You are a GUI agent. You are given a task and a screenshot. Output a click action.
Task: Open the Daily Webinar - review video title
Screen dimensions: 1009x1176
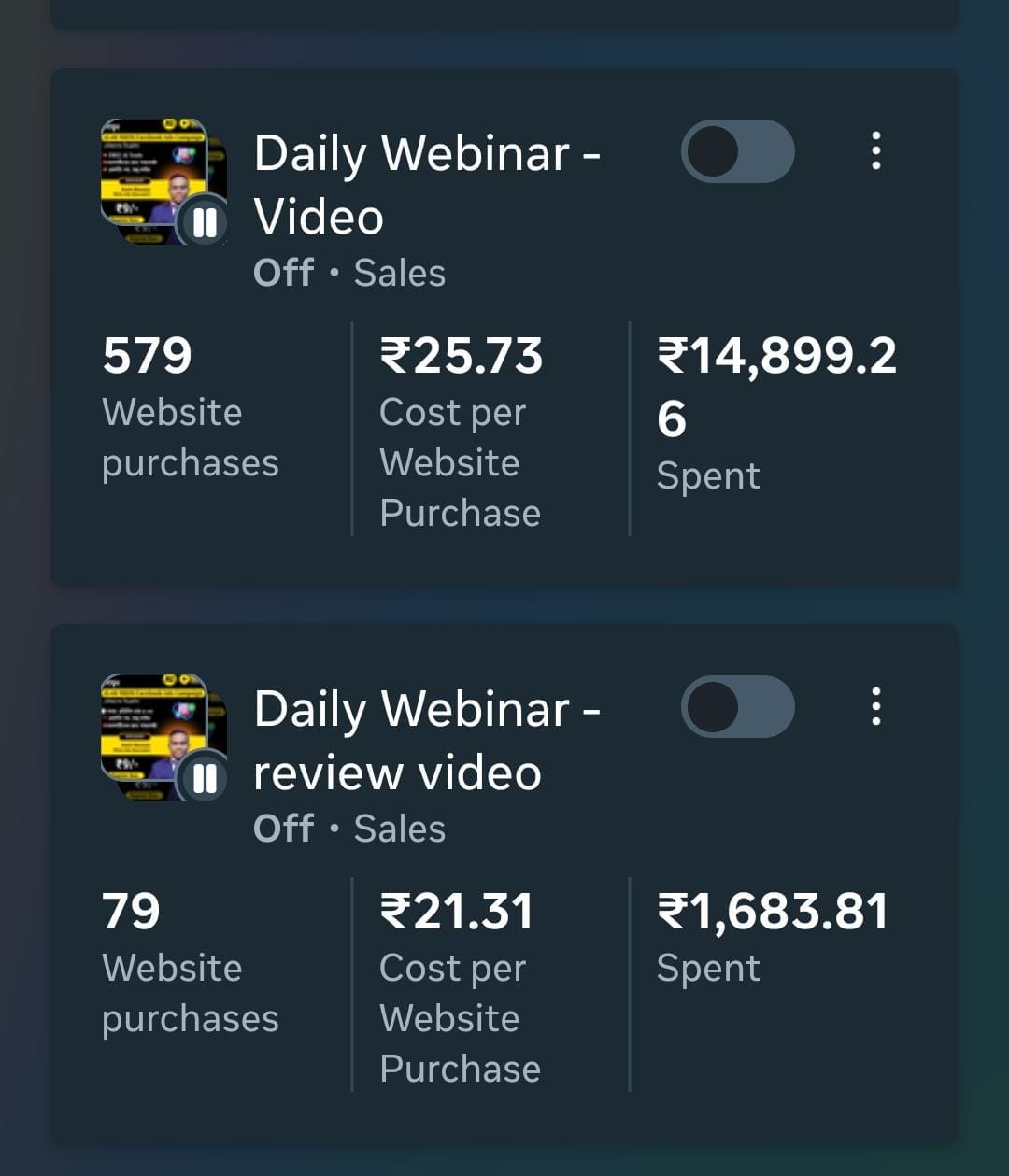(426, 740)
